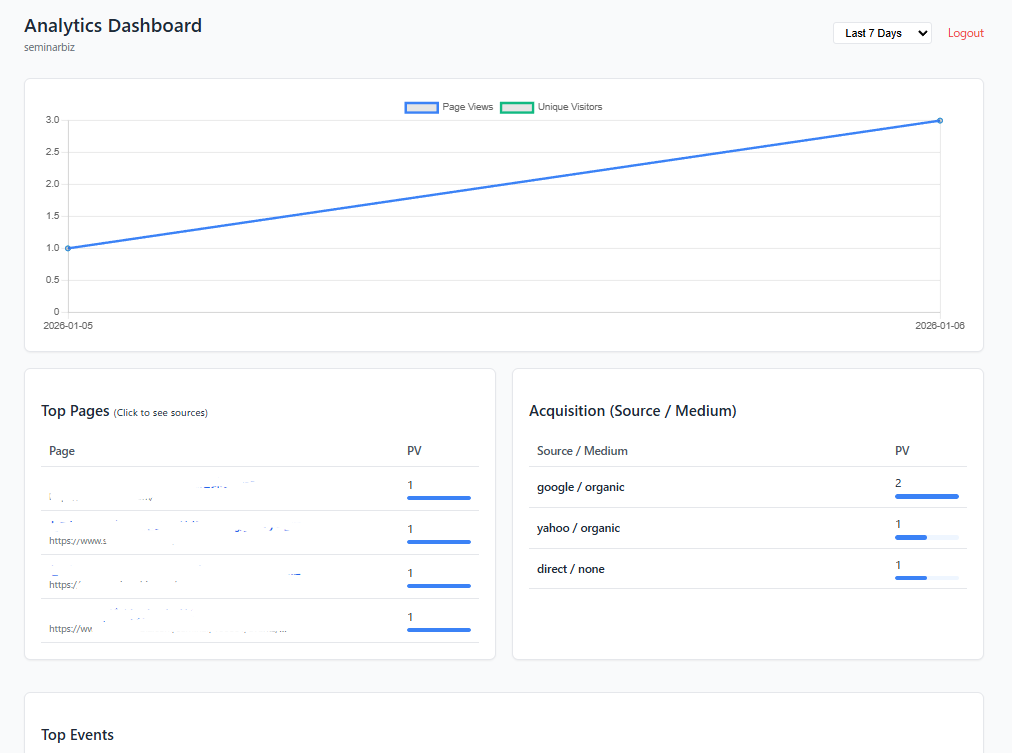This screenshot has height=753, width=1012.
Task: Click the yahoo / organic PV progress bar
Action: [927, 537]
